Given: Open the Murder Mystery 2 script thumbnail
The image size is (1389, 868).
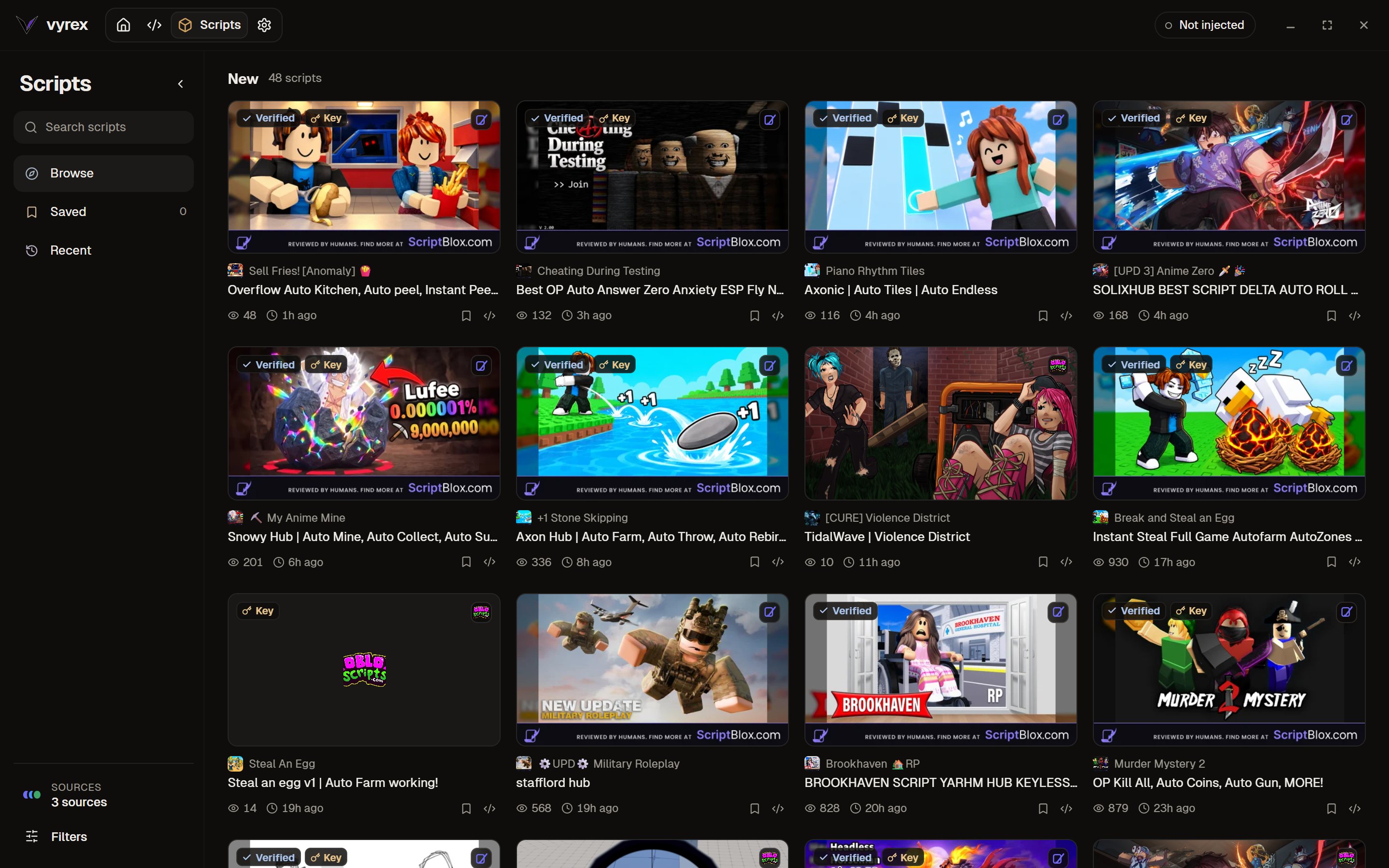Looking at the screenshot, I should [x=1229, y=669].
